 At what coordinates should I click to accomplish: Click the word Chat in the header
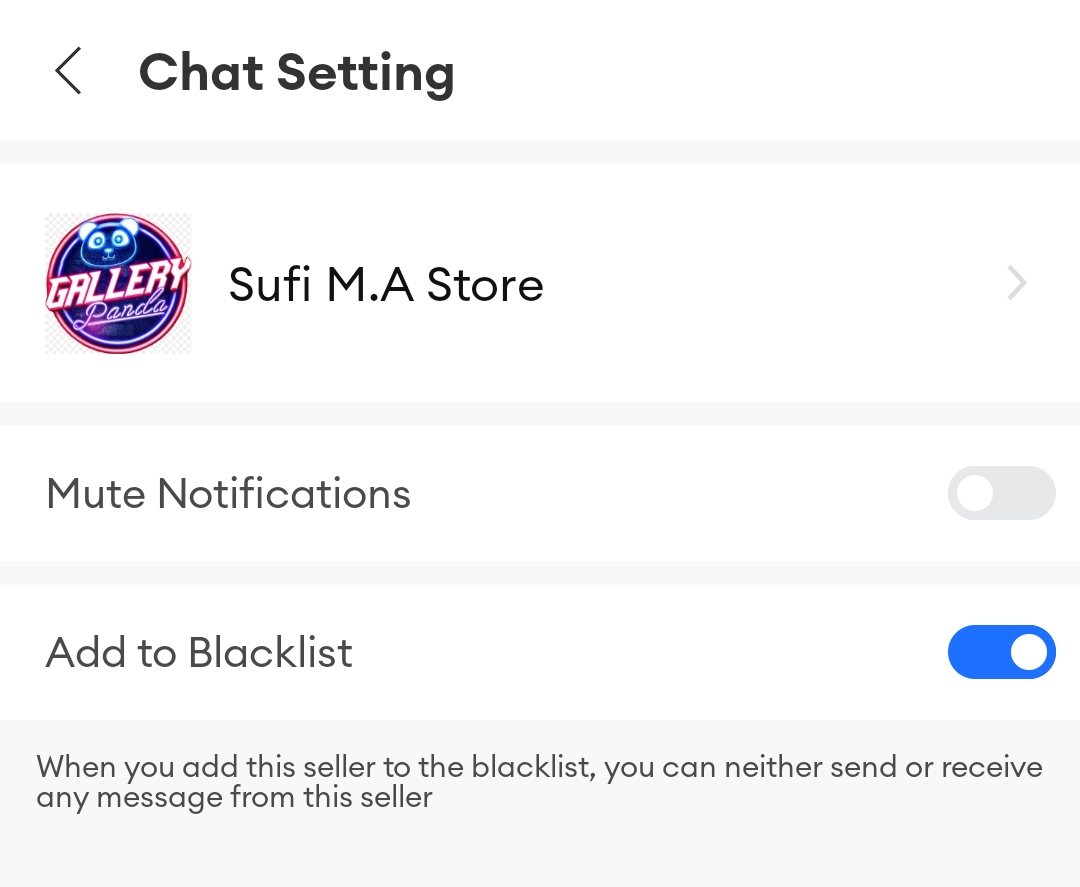[201, 73]
